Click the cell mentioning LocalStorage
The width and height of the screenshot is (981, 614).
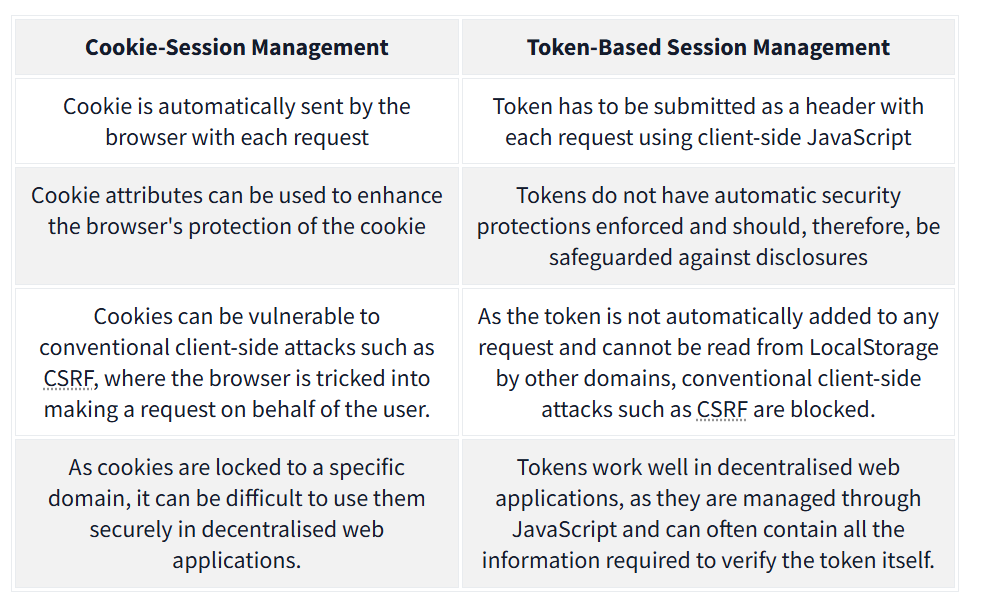click(708, 362)
